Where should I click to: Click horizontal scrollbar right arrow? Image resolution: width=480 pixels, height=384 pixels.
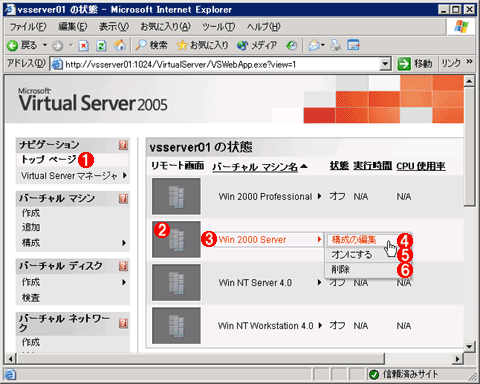(457, 359)
